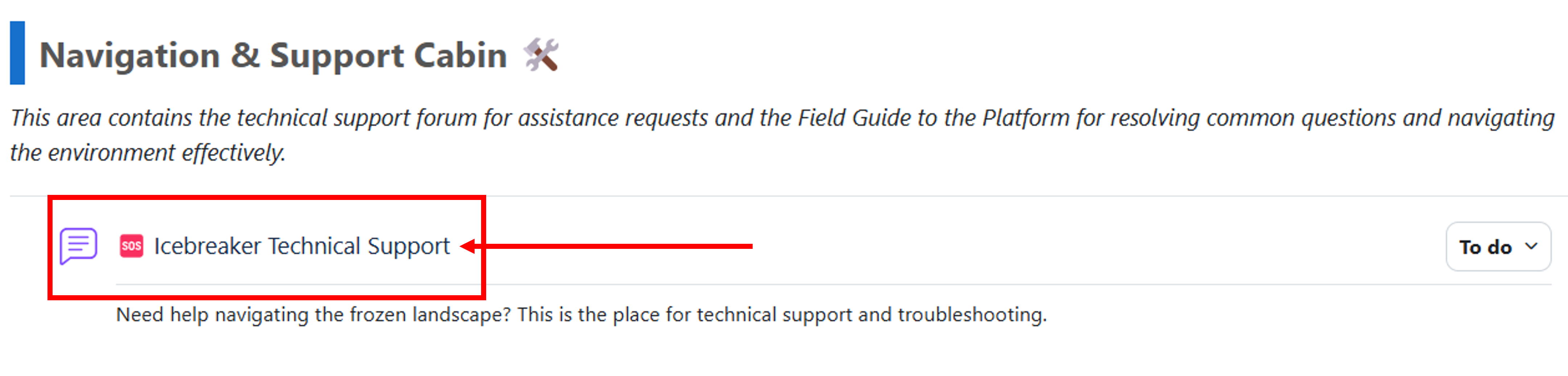Screen dimensions: 1568x376
Task: Click the "To do" text label
Action: point(1485,247)
